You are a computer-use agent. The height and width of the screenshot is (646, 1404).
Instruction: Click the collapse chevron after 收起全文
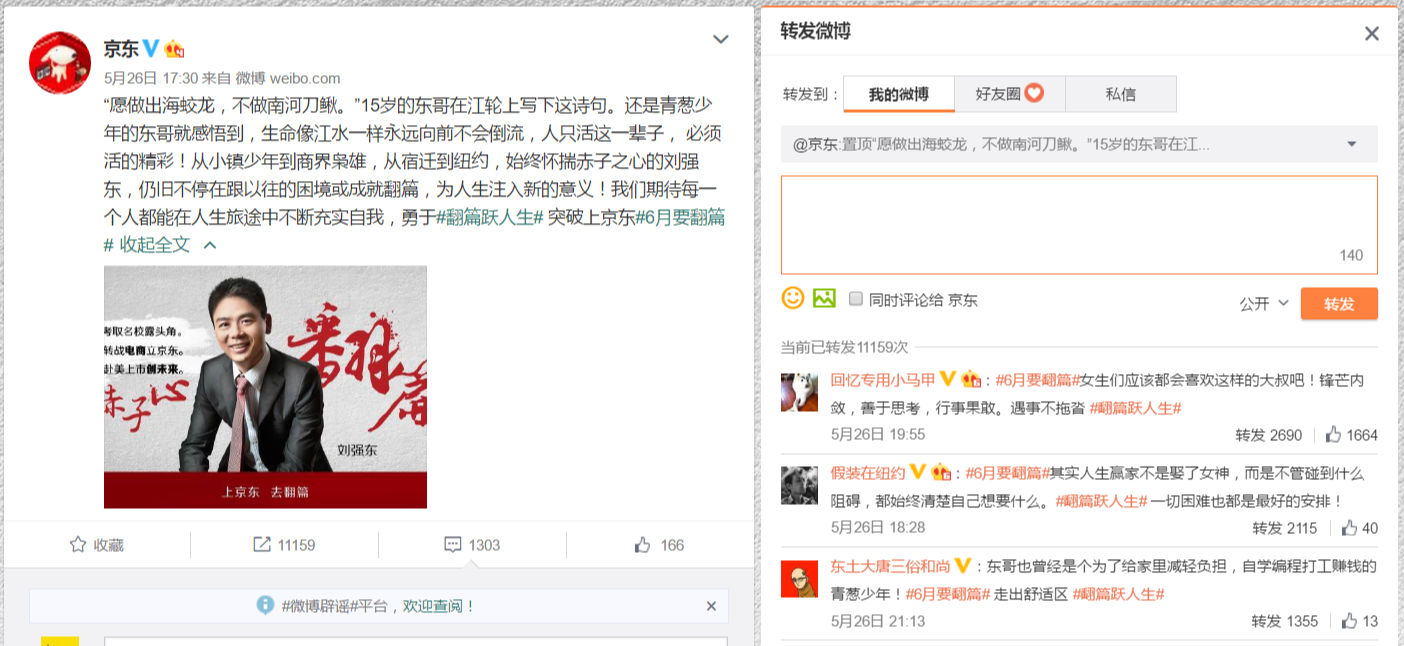210,245
